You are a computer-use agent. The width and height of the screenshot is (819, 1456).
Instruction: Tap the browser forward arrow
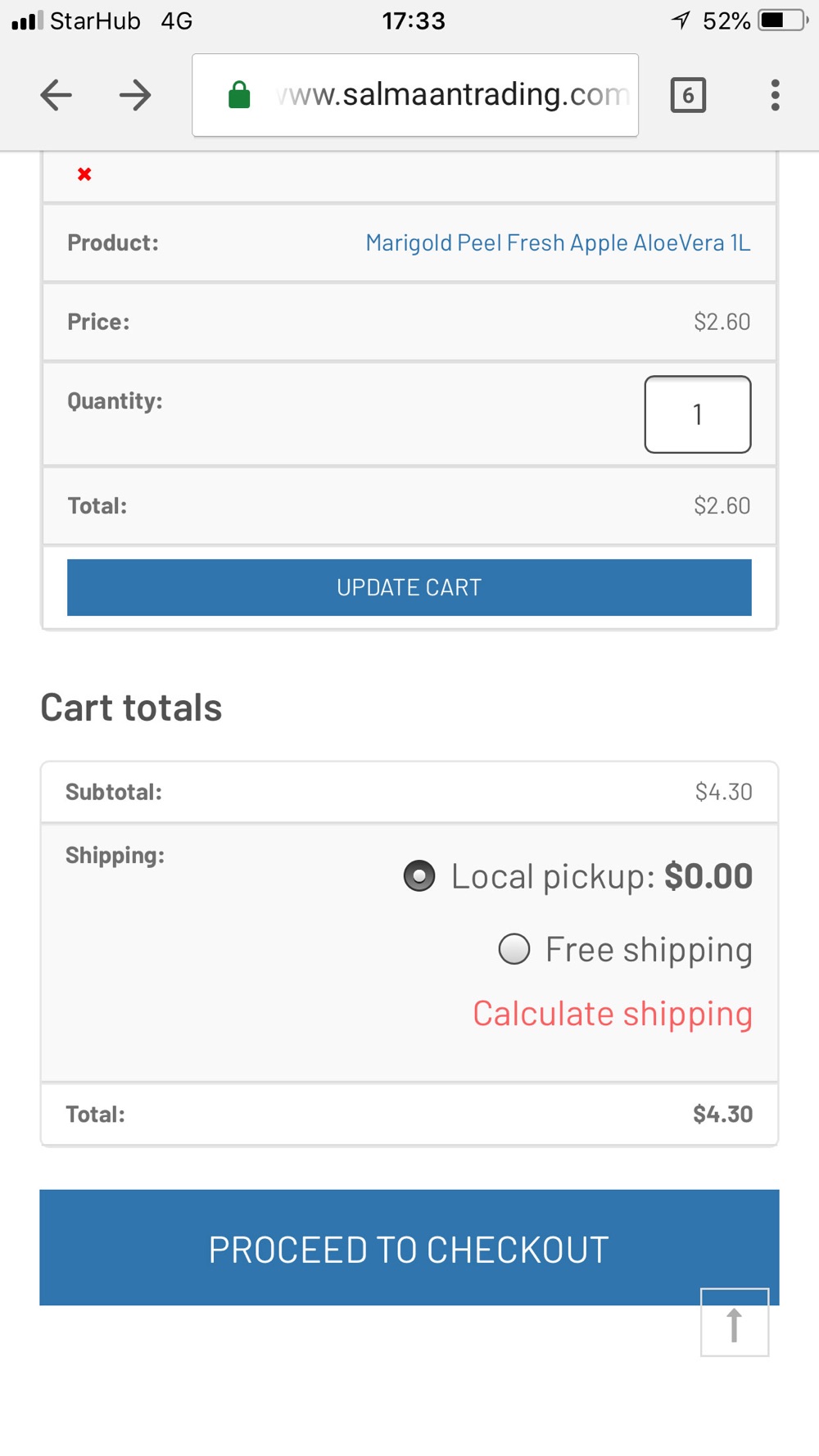pos(135,95)
